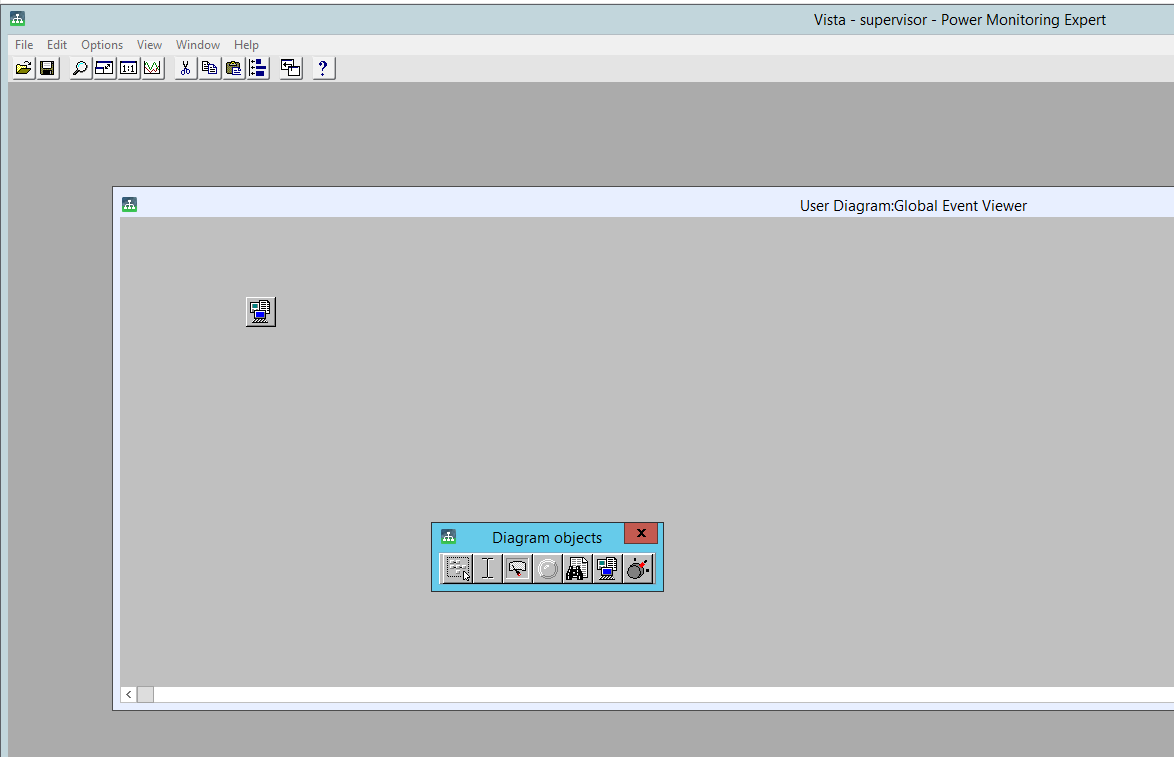Viewport: 1174px width, 757px height.
Task: Open the View menu
Action: click(x=149, y=45)
